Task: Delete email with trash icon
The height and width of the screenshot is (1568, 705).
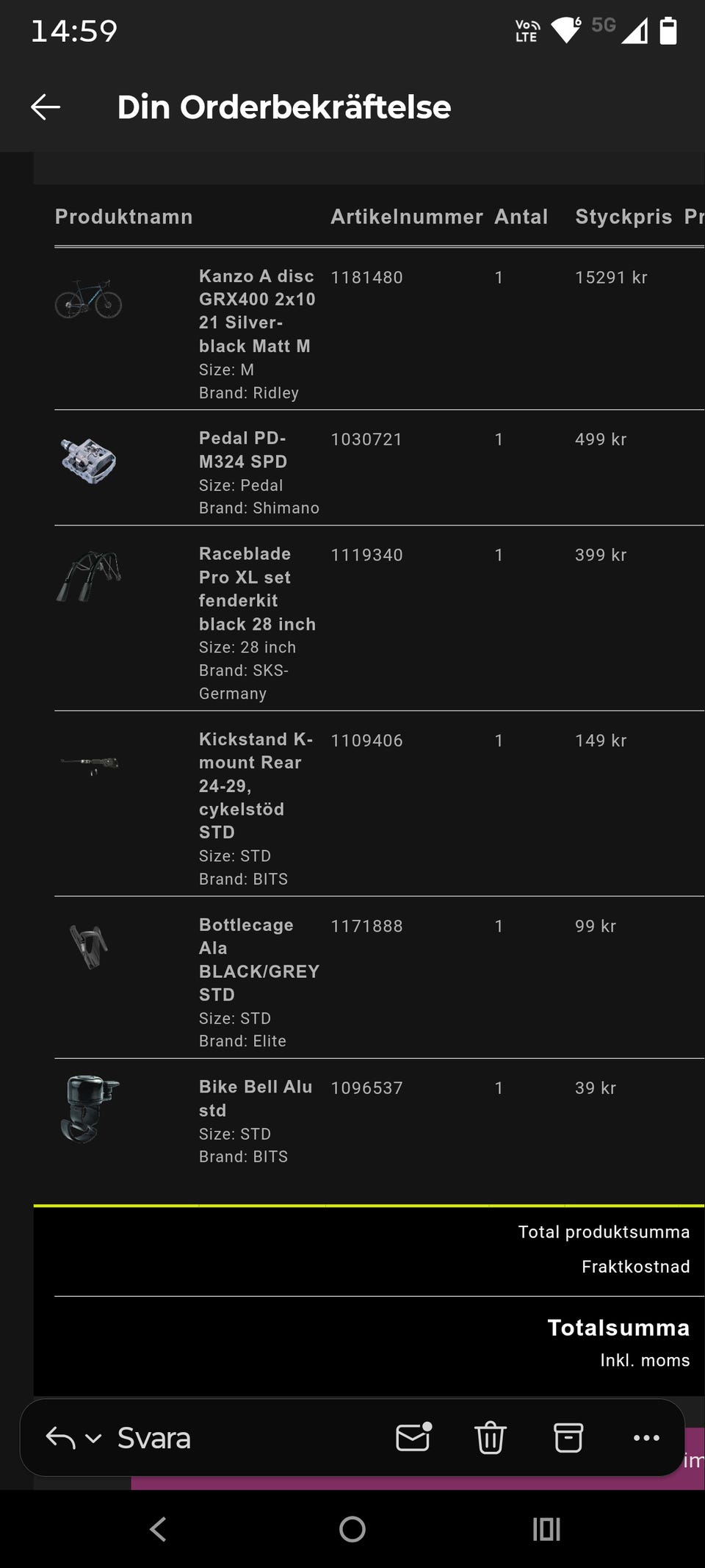Action: coord(491,1437)
